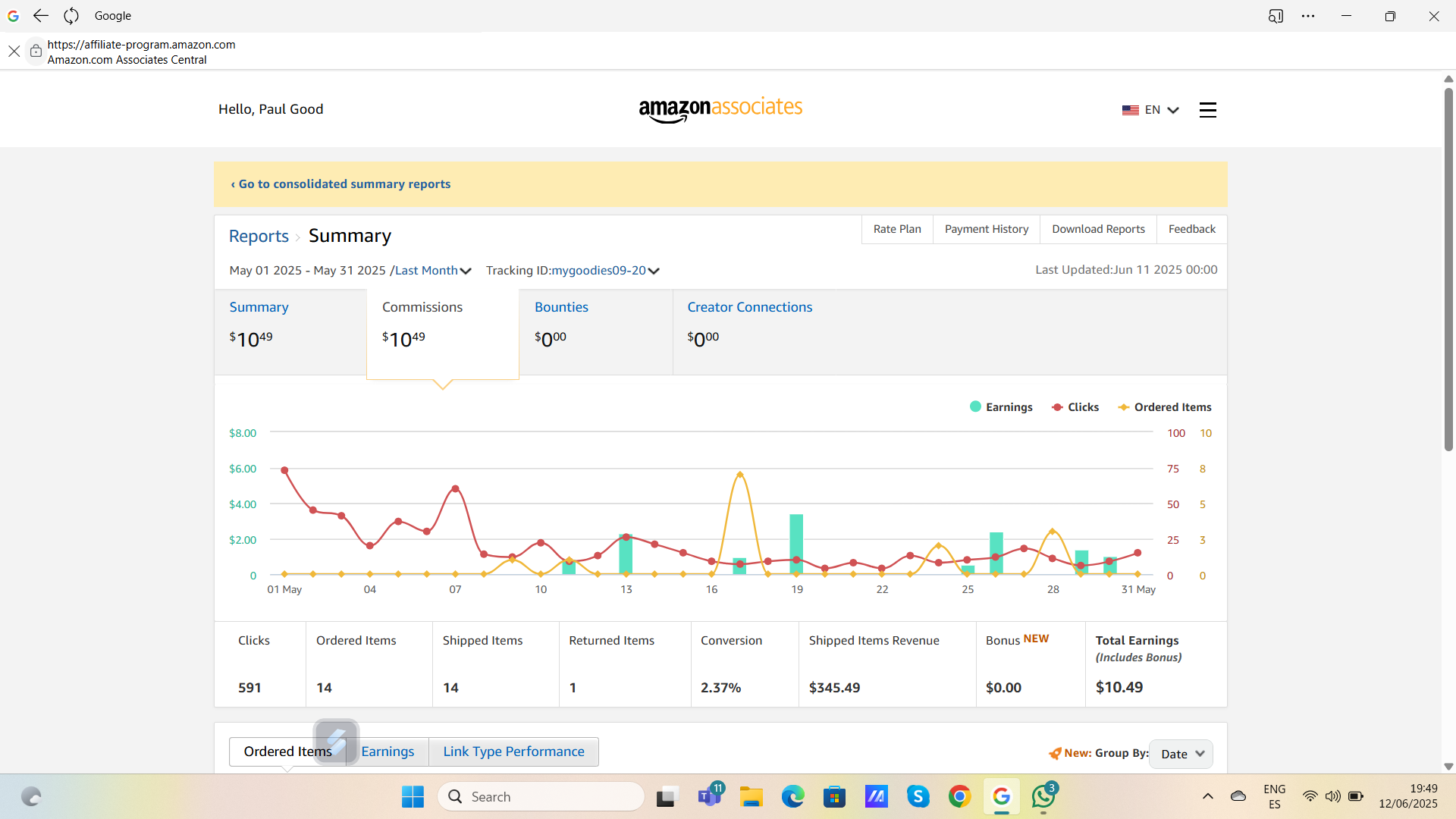Open the cast/sidebar icon in title bar
1456x819 pixels.
(x=1276, y=15)
